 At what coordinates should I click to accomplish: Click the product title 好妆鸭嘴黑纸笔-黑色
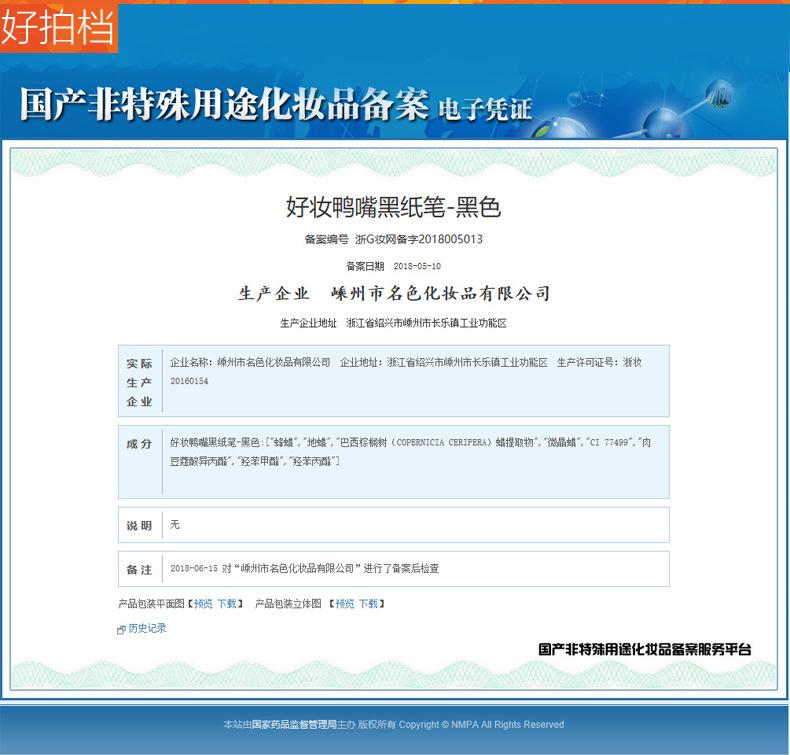[393, 207]
